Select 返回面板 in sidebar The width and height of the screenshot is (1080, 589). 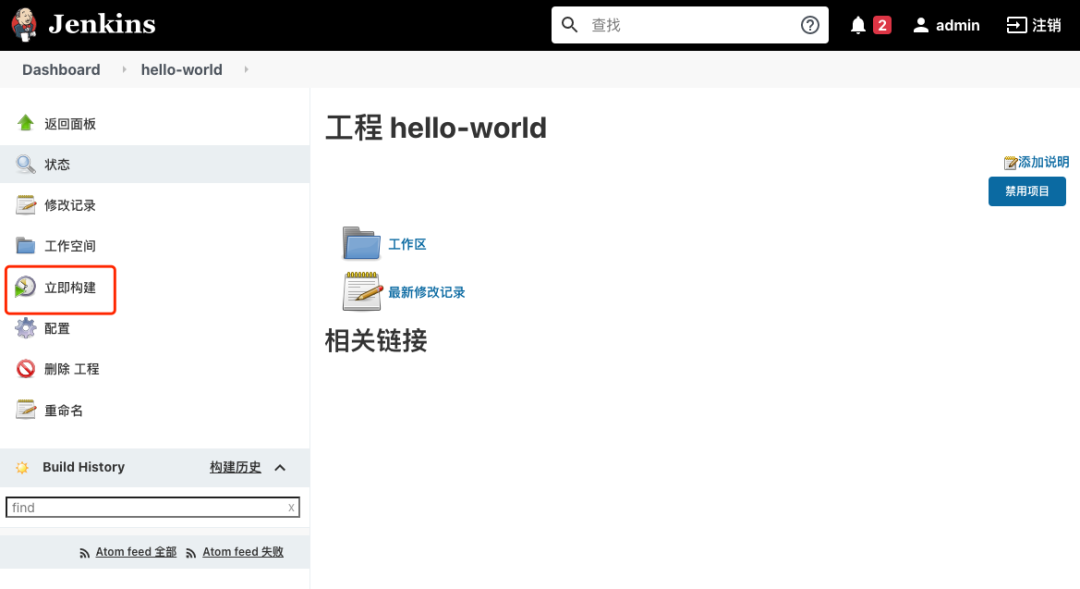tap(70, 124)
